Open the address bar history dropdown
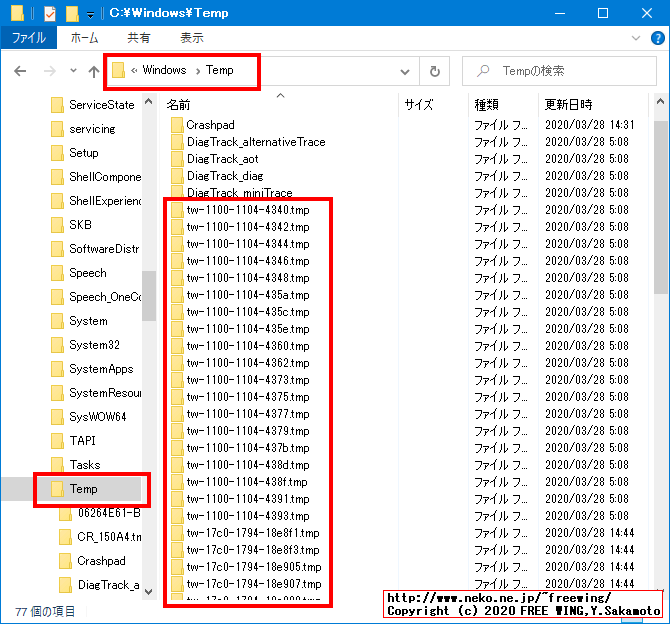The image size is (670, 624). point(405,71)
